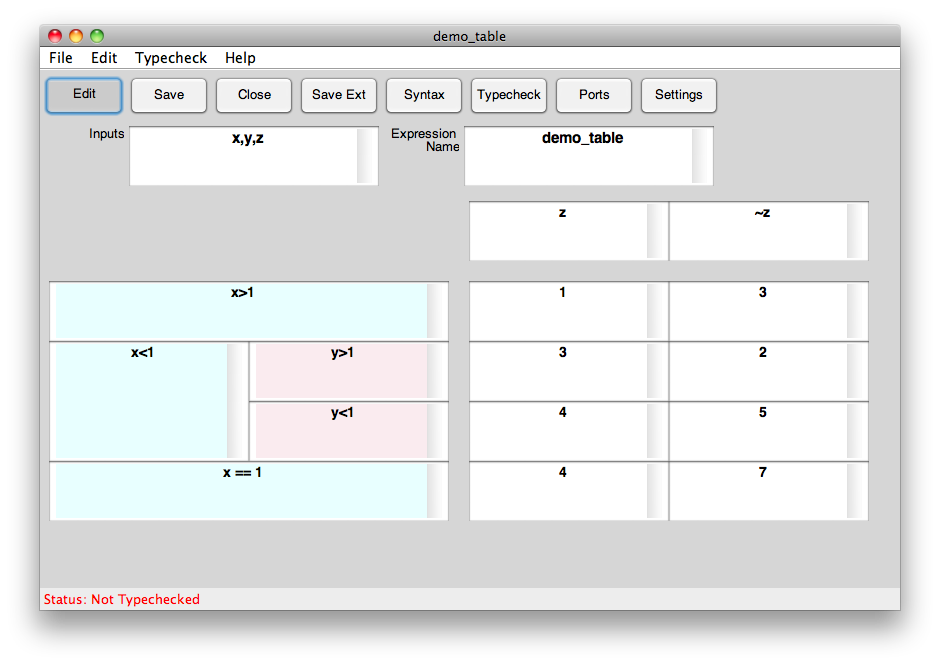Open the Help menu
940x665 pixels.
click(240, 58)
